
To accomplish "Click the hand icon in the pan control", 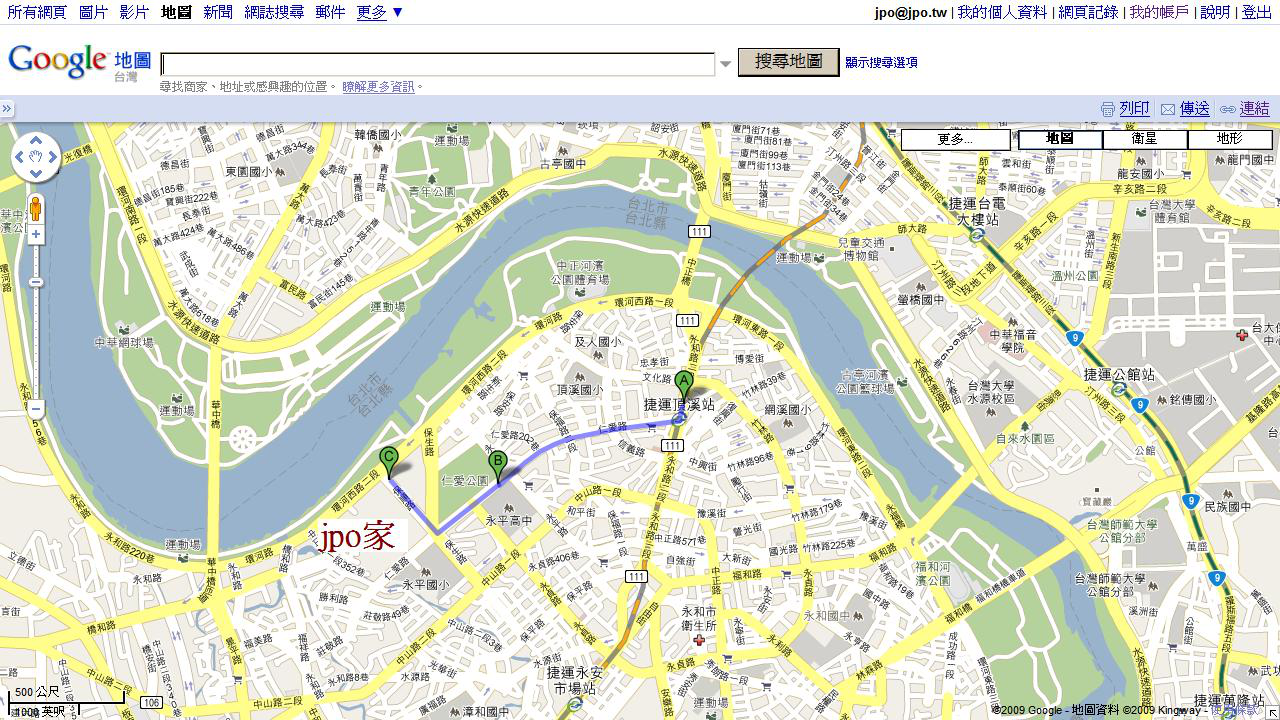I will (36, 157).
